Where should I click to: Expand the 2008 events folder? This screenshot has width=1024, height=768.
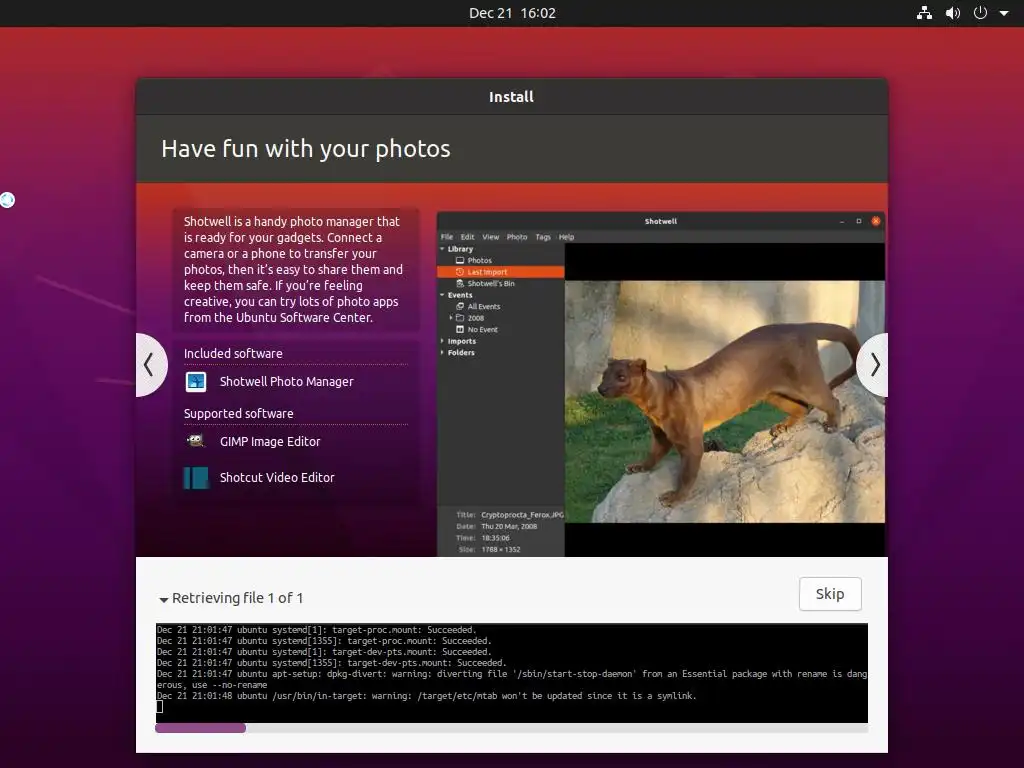point(451,318)
